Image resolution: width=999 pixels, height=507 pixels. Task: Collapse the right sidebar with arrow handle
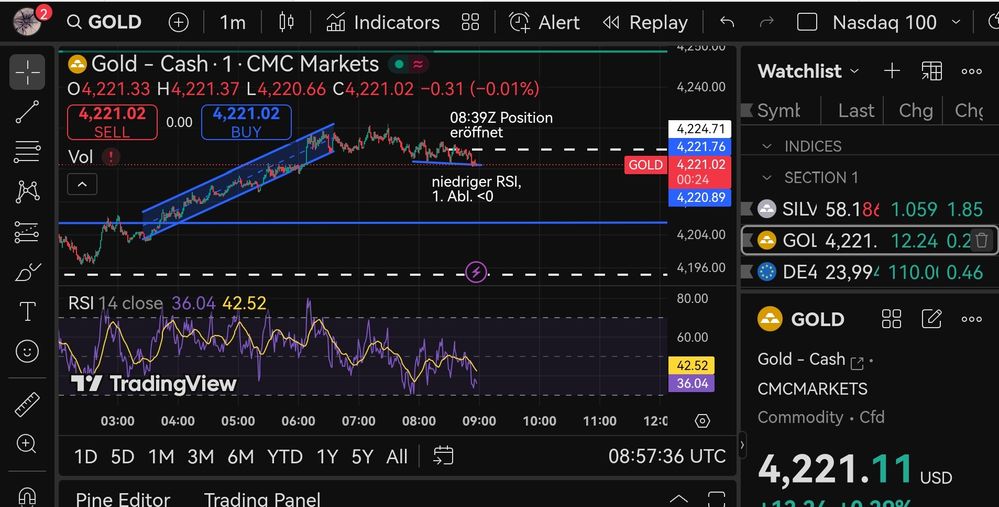742,445
